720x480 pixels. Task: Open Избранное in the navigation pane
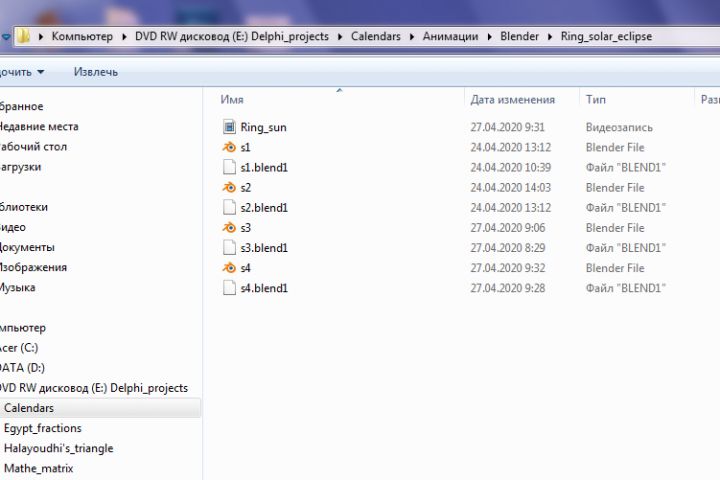(22, 106)
